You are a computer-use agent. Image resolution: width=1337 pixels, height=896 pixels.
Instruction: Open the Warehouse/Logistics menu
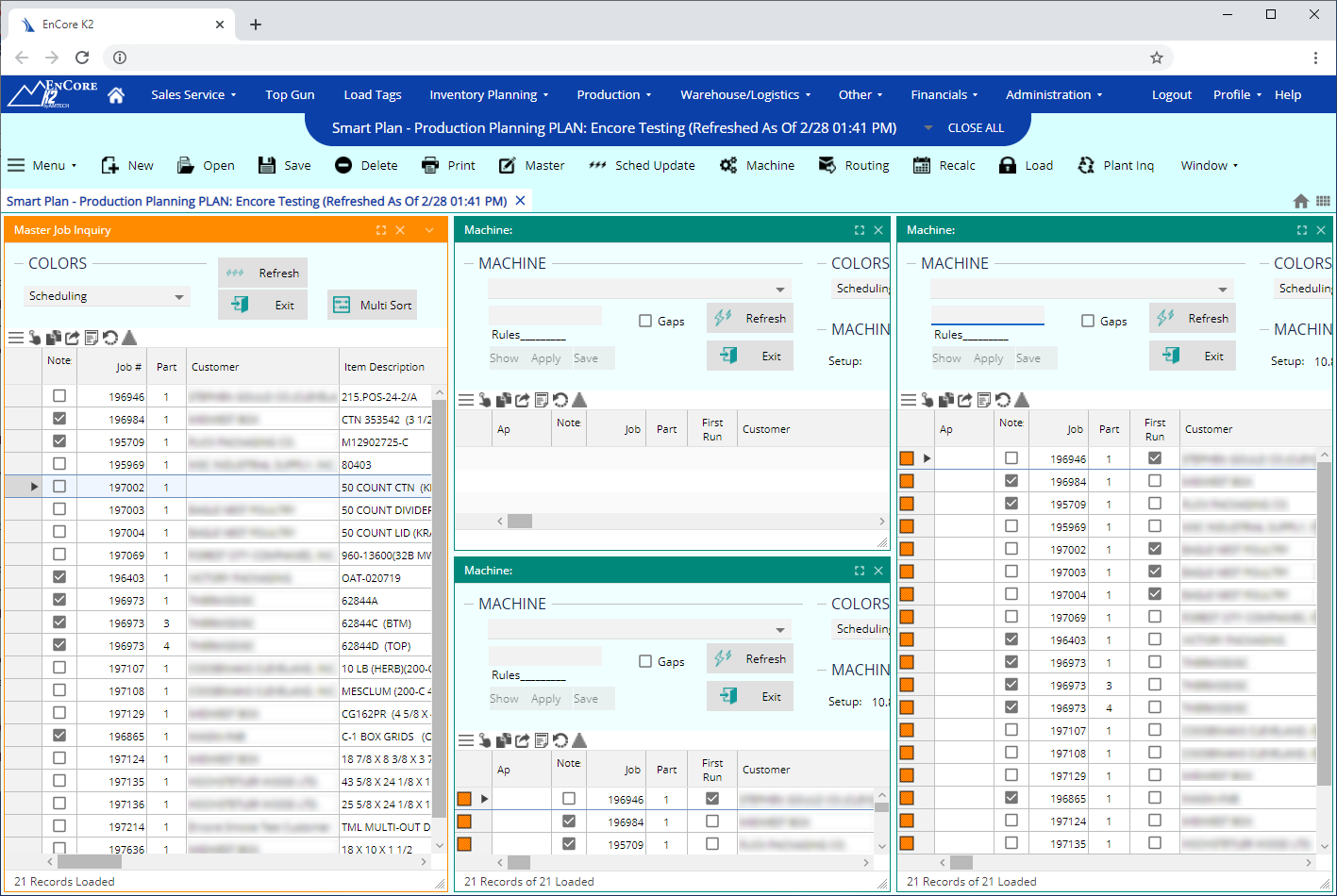[x=745, y=95]
